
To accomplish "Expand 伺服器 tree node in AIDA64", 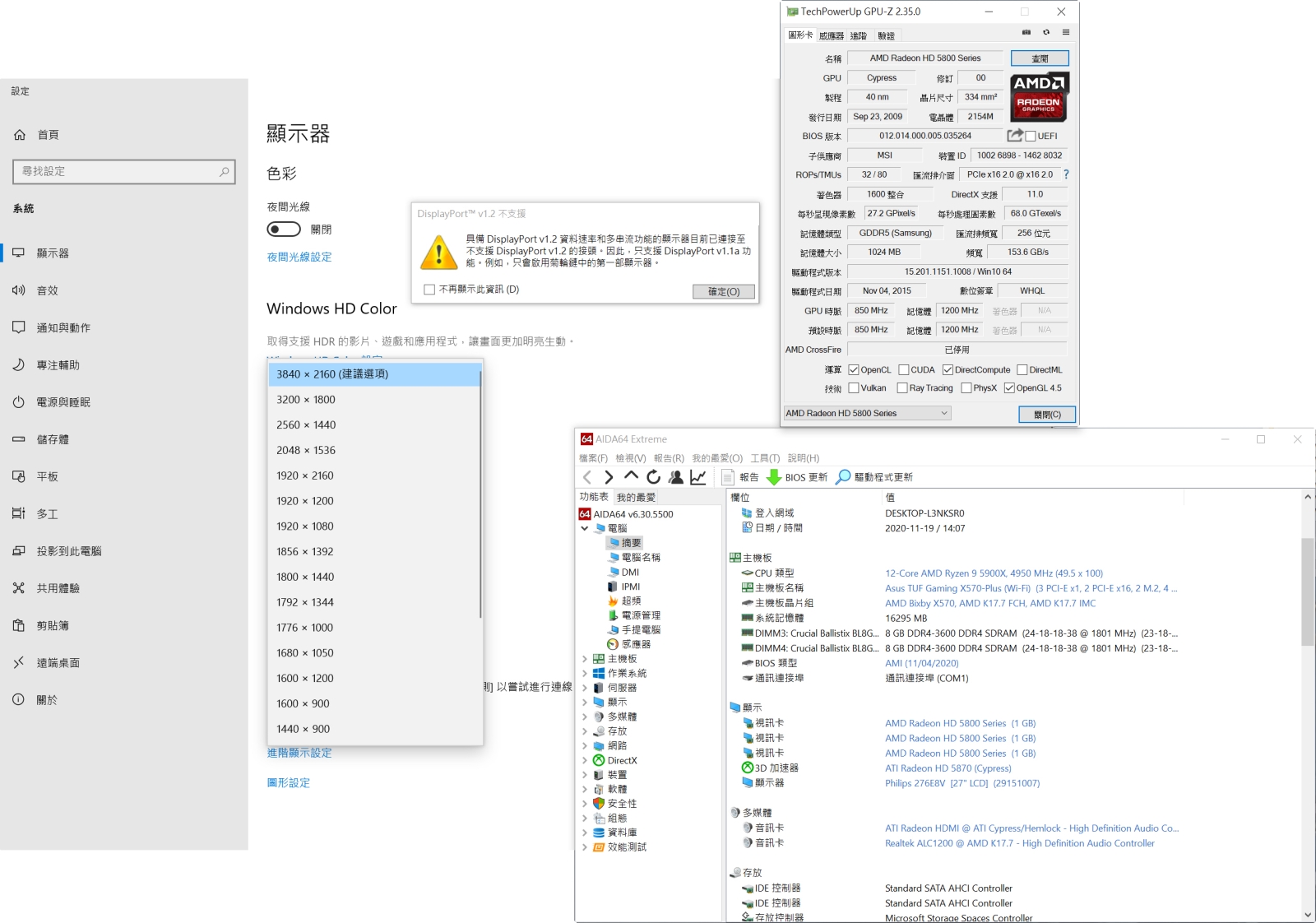I will pos(585,688).
